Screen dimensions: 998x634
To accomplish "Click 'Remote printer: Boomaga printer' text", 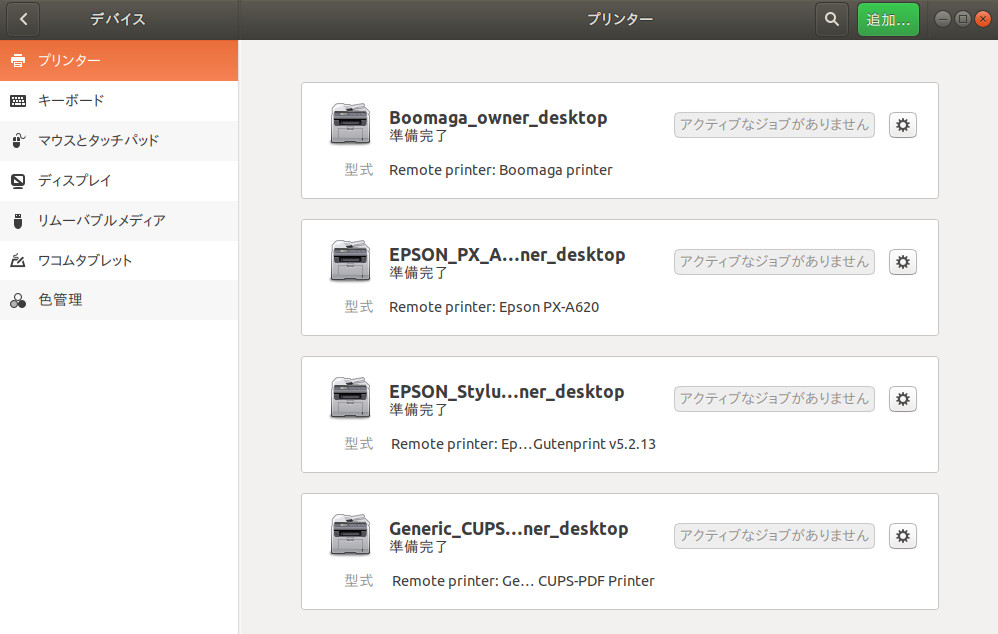I will (500, 170).
